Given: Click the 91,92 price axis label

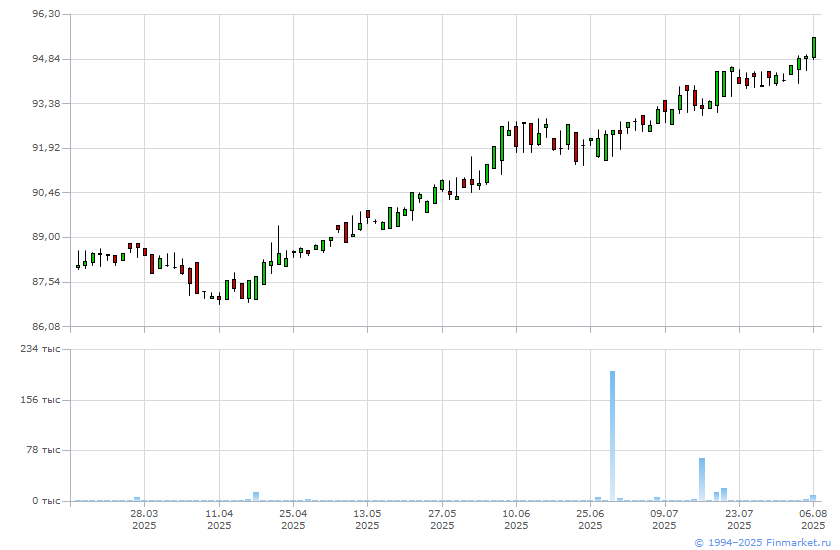Looking at the screenshot, I should tap(46, 148).
